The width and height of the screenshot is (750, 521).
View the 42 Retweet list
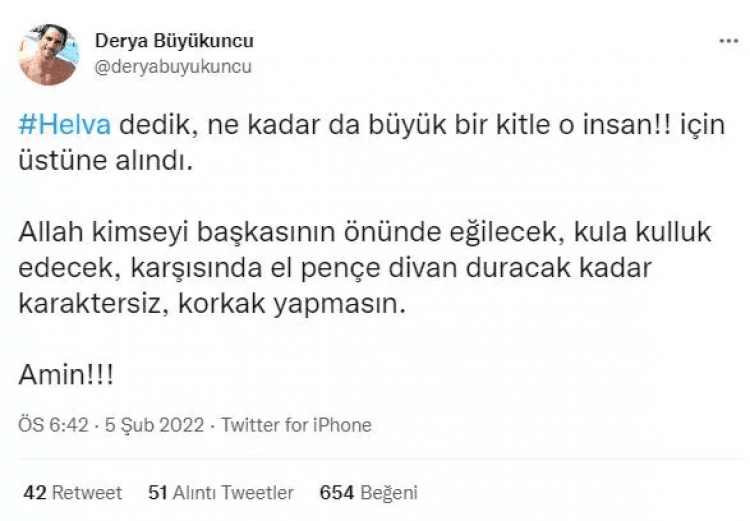pos(72,493)
